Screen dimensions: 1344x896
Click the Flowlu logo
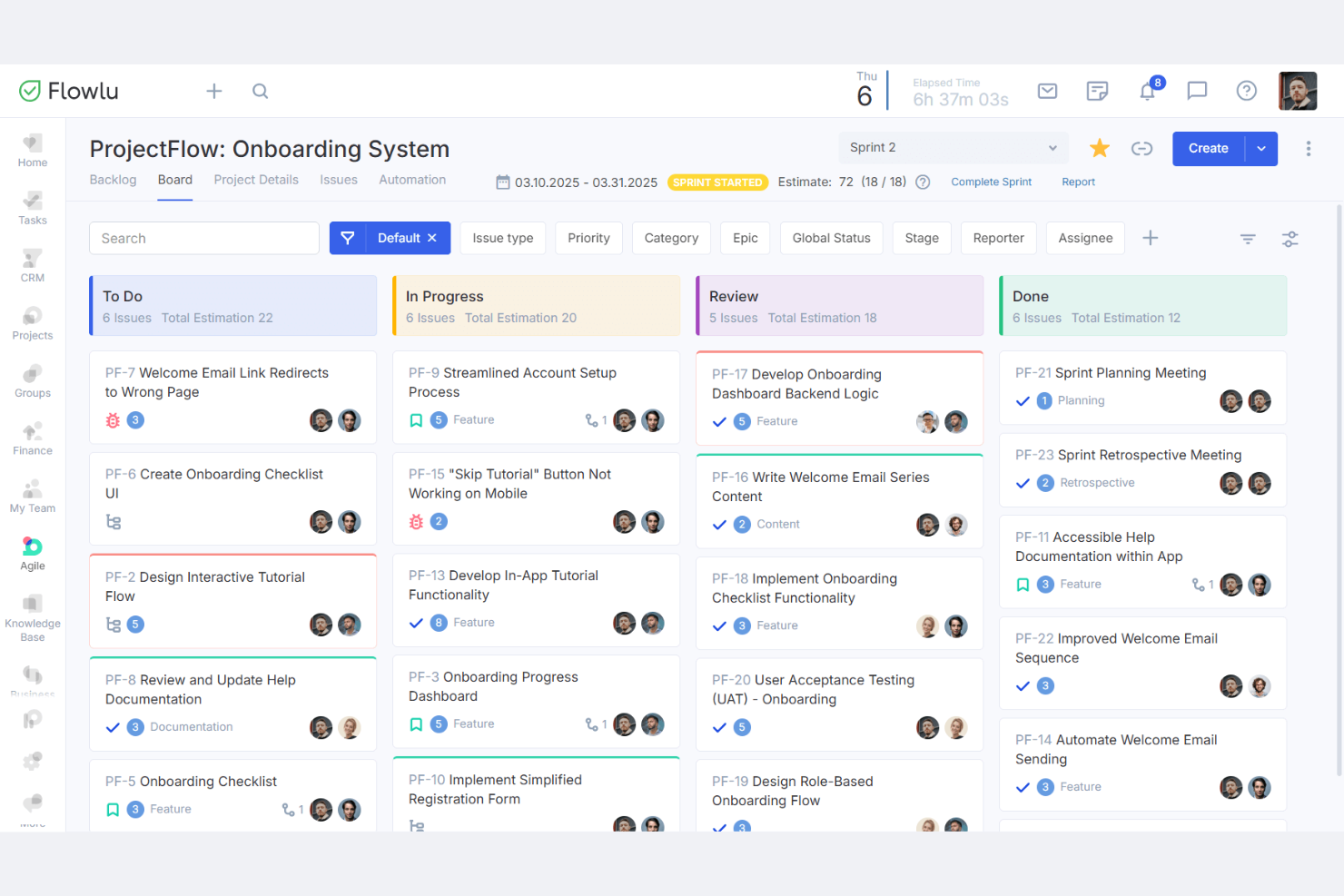click(69, 91)
